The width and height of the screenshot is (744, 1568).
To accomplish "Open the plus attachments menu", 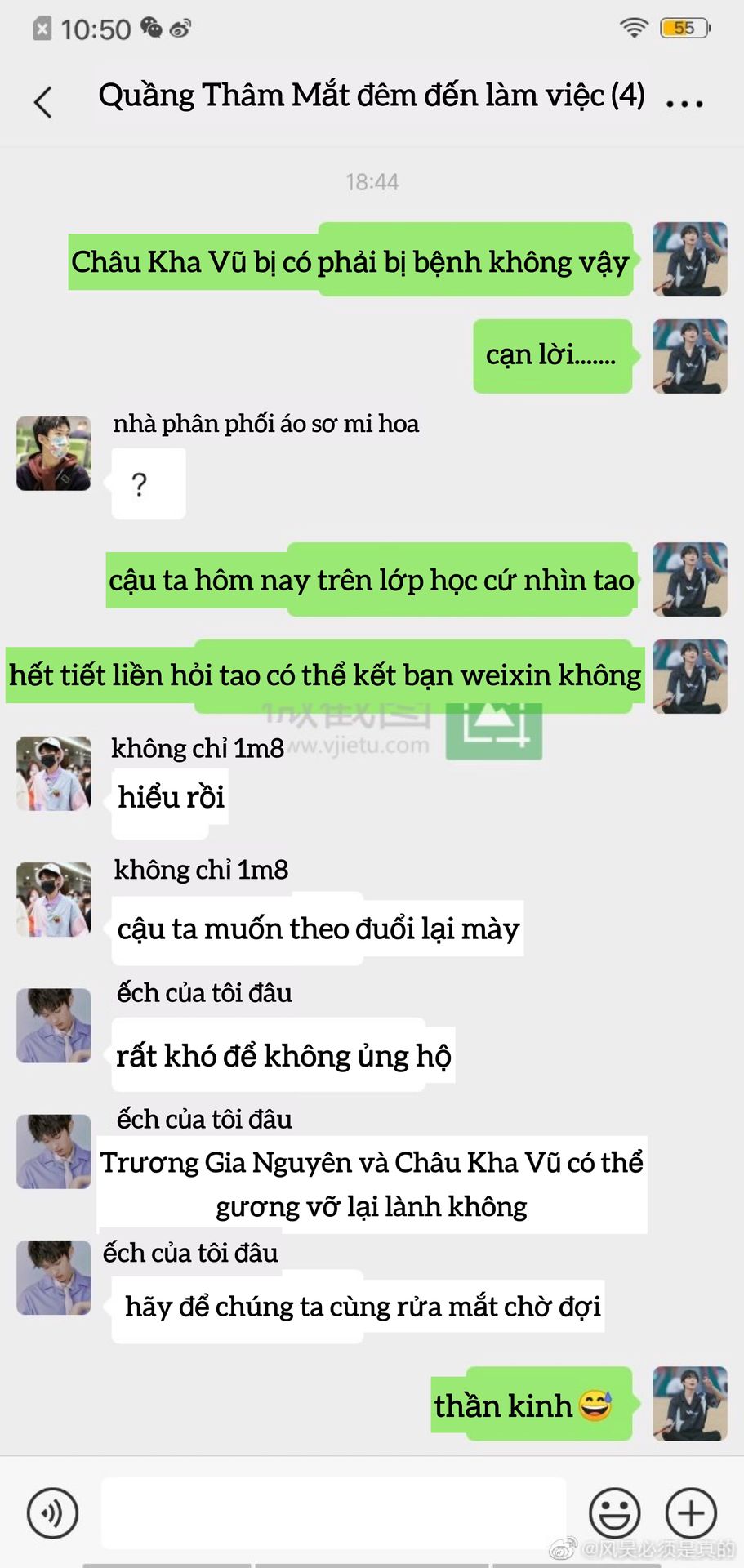I will (x=691, y=1513).
